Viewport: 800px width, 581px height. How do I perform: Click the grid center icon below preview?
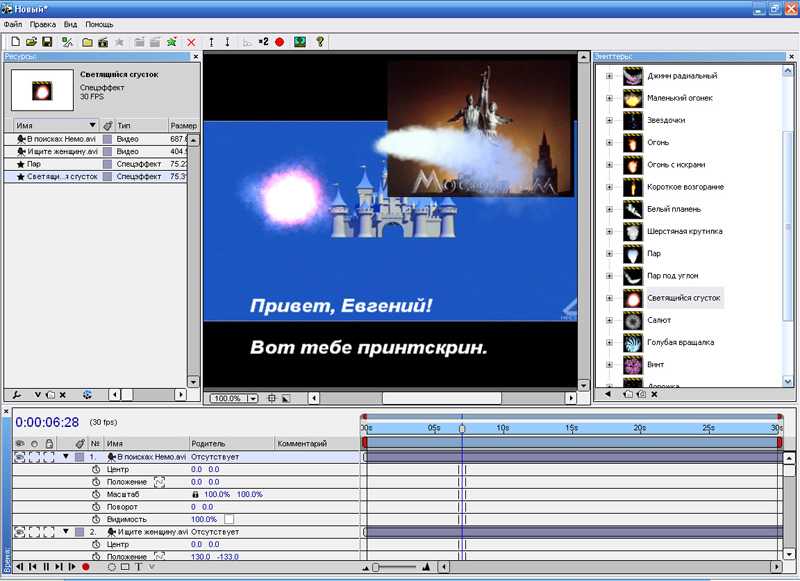click(272, 398)
